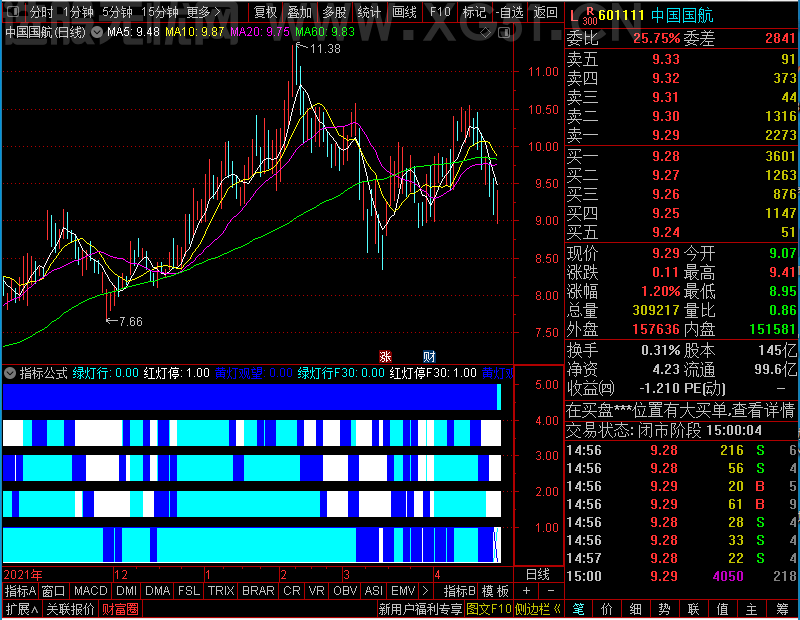This screenshot has width=800, height=620.
Task: Toggle the side panel icon in chart header
Action: [x=504, y=33]
